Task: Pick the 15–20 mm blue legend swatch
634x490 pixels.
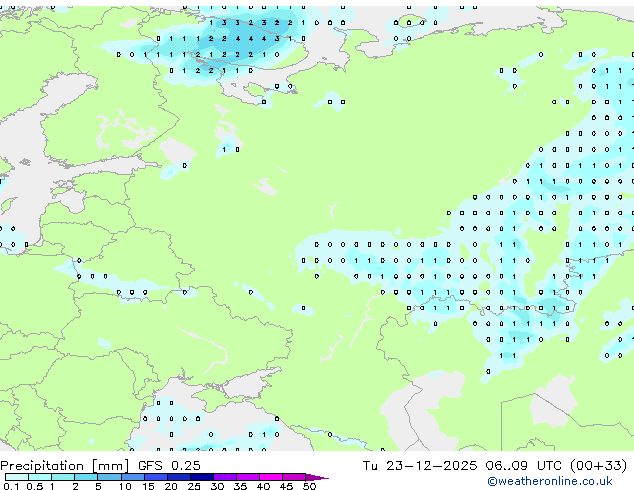Action: click(156, 477)
